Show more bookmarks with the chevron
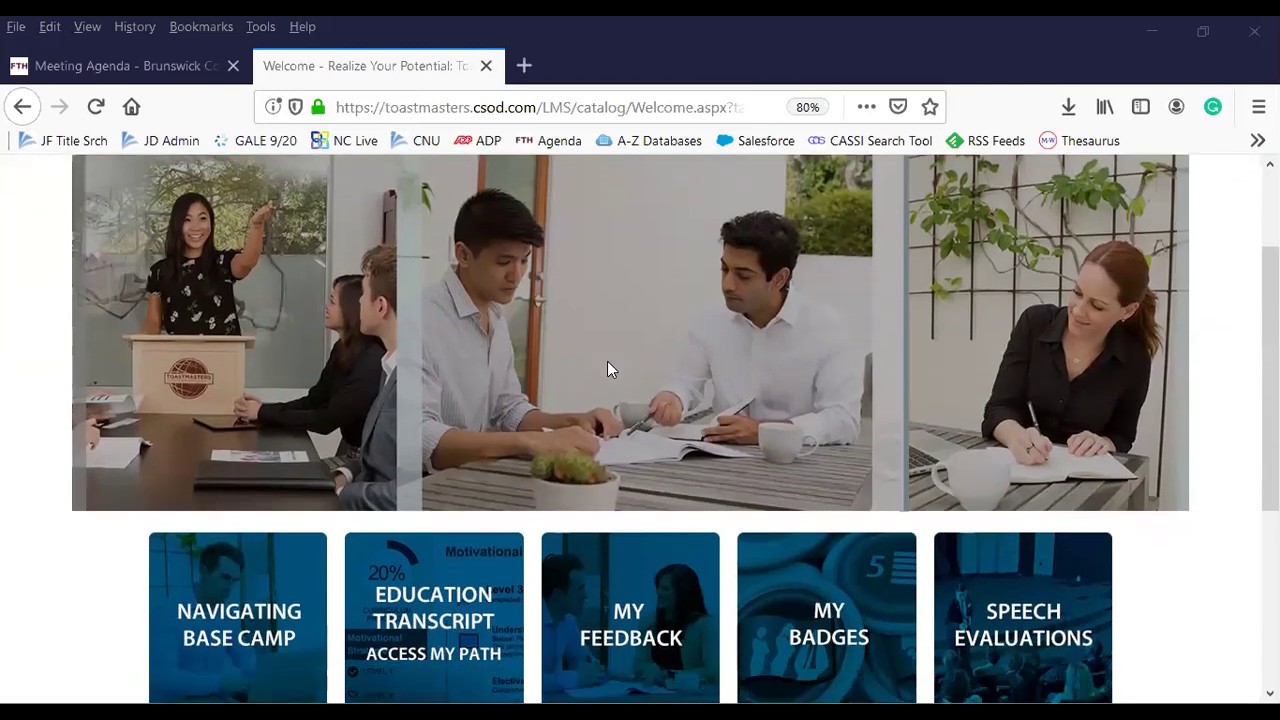This screenshot has width=1280, height=720. tap(1258, 141)
